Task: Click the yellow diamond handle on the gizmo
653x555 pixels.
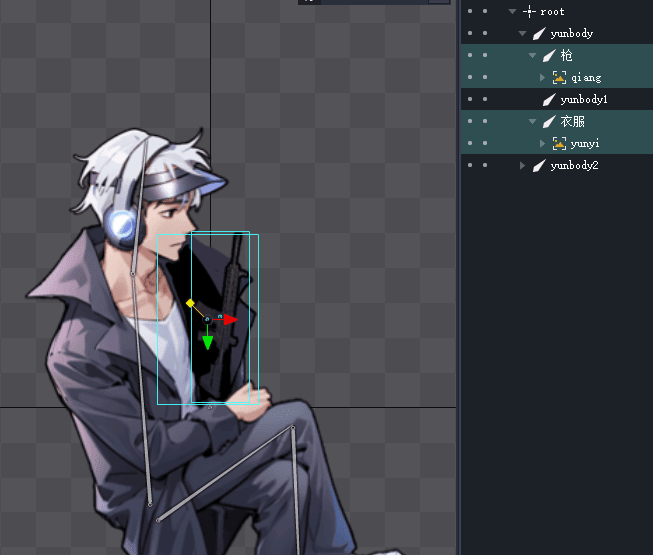Action: click(190, 303)
